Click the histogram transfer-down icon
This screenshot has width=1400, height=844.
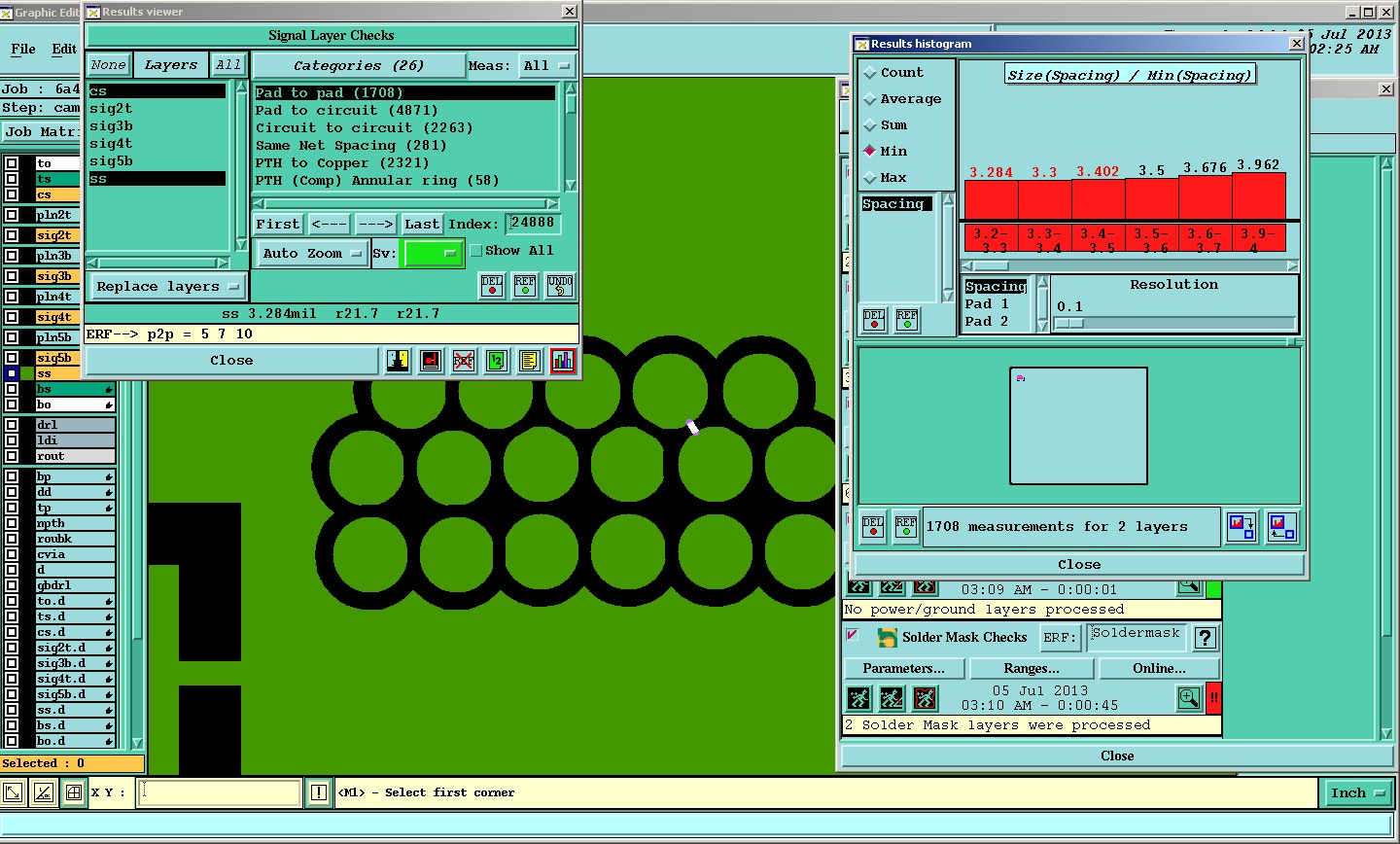point(1241,527)
